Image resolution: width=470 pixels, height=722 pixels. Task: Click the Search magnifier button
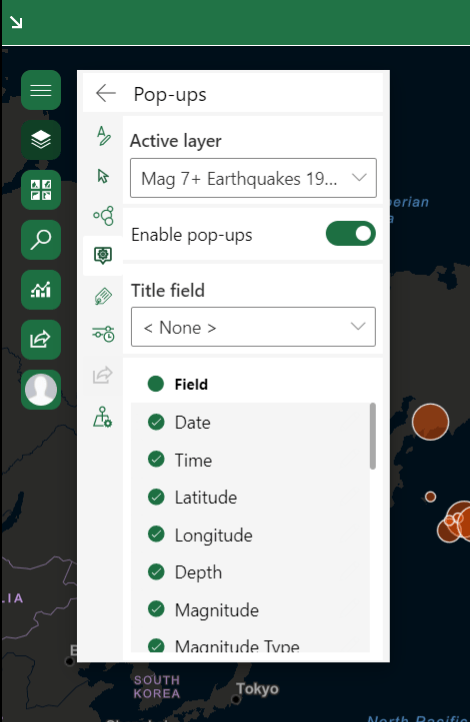point(41,239)
